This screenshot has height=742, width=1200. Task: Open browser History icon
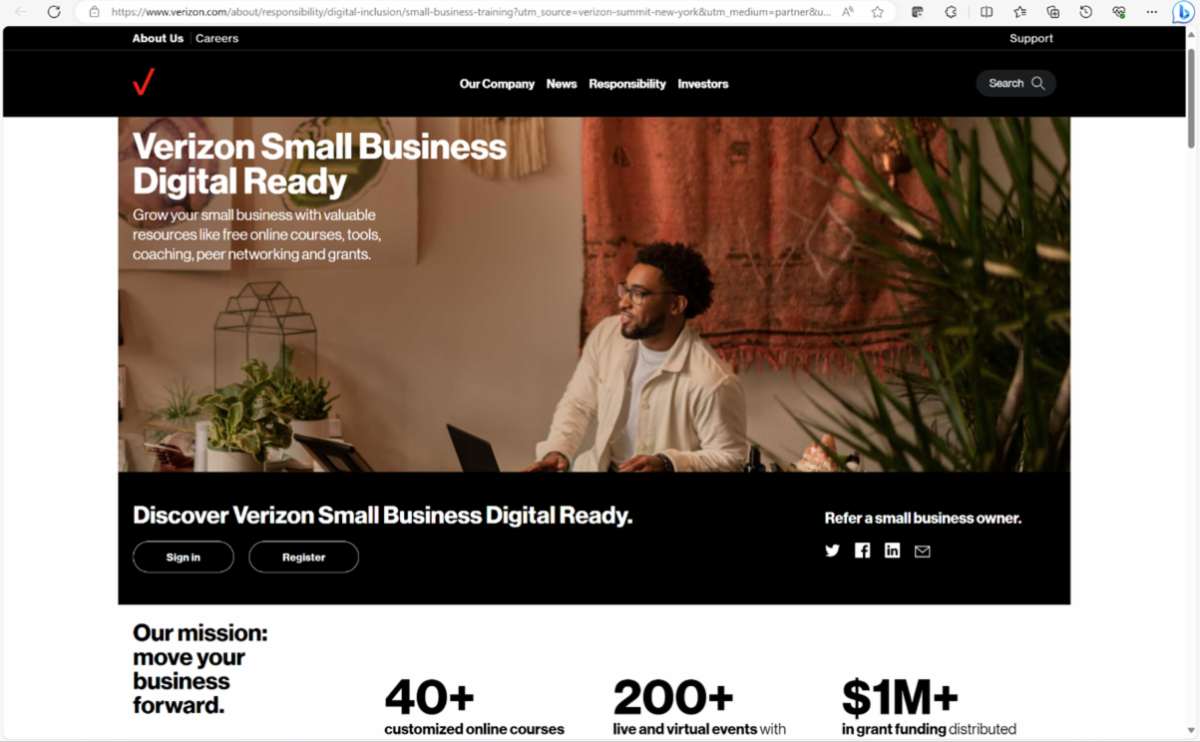1086,12
